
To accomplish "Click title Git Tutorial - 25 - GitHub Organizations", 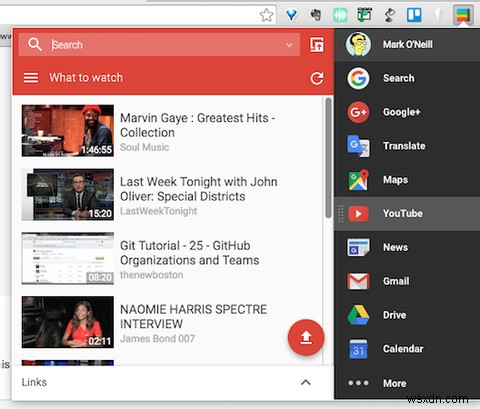I will pos(190,253).
